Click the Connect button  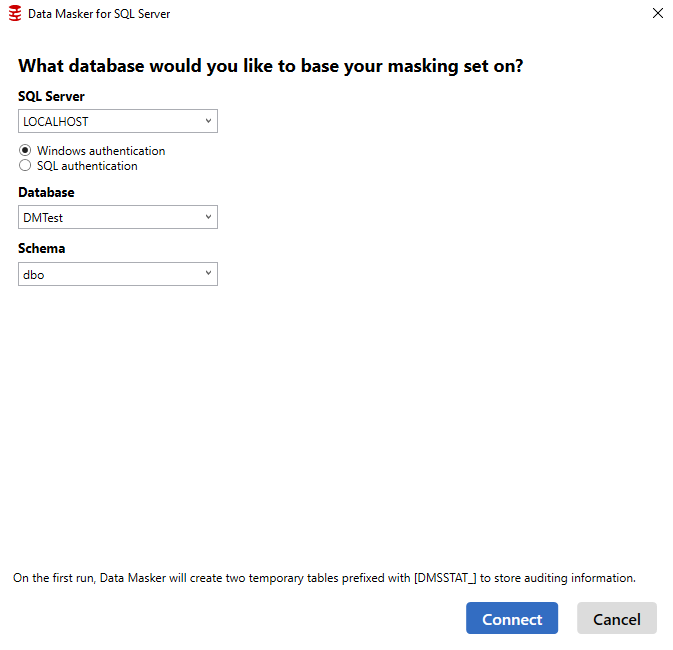click(512, 618)
